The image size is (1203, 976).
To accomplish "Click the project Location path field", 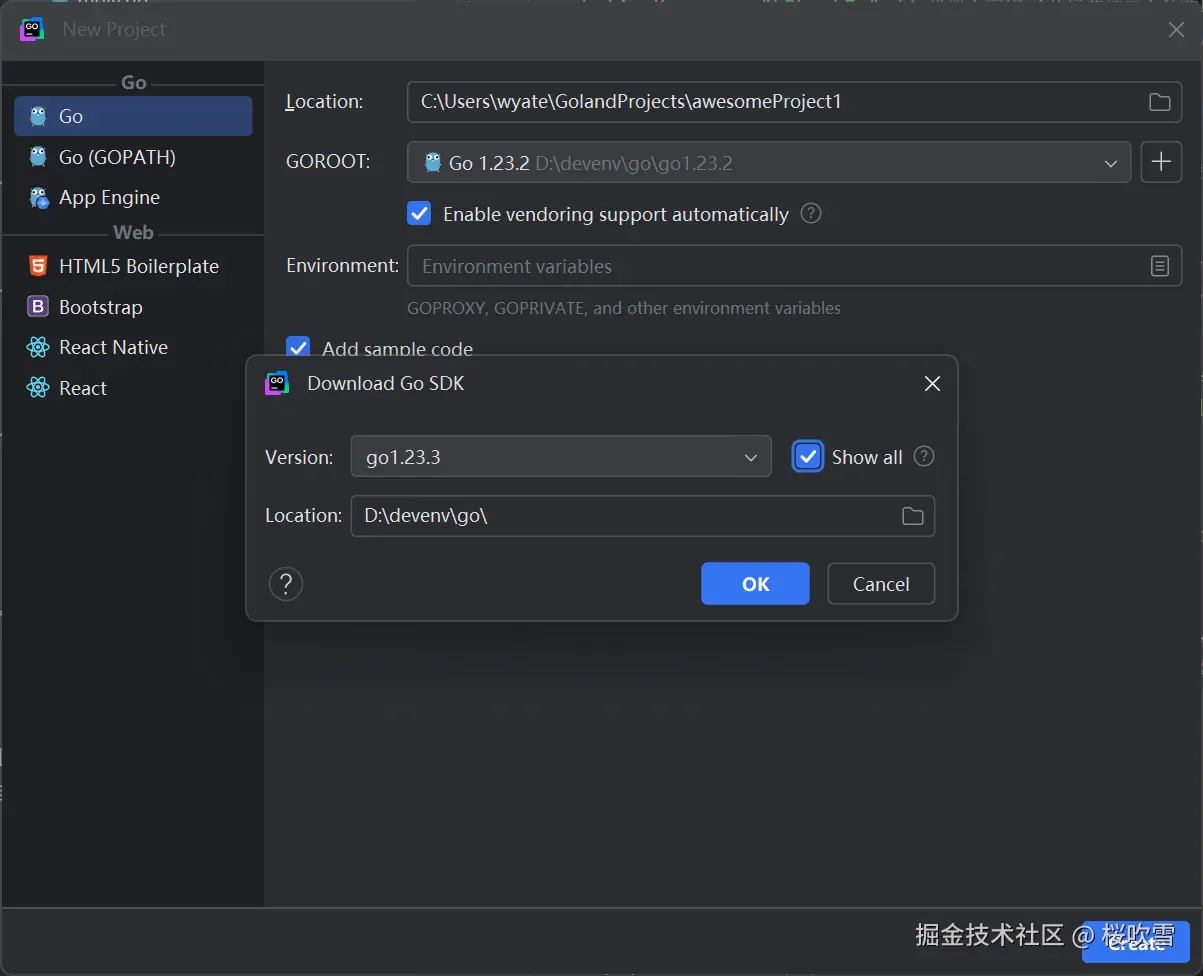I will point(794,102).
